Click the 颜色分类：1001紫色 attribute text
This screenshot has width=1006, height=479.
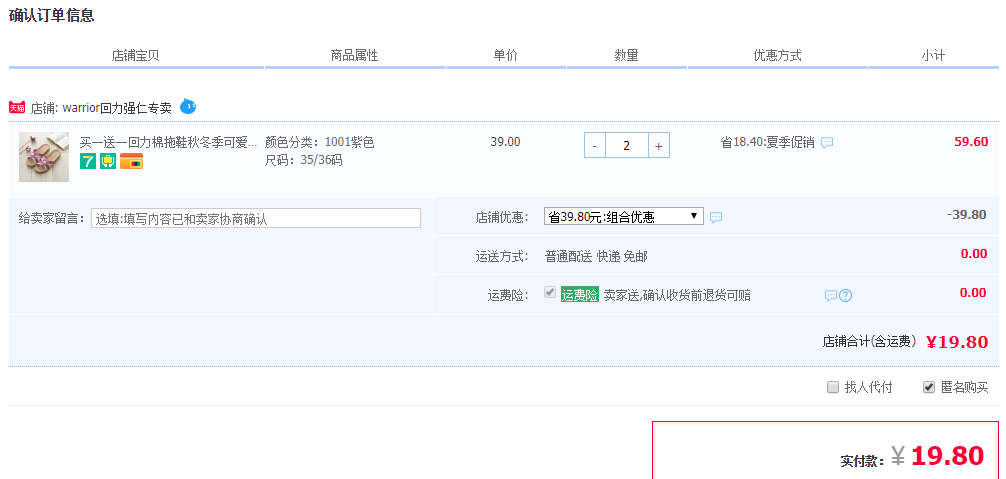coord(320,142)
